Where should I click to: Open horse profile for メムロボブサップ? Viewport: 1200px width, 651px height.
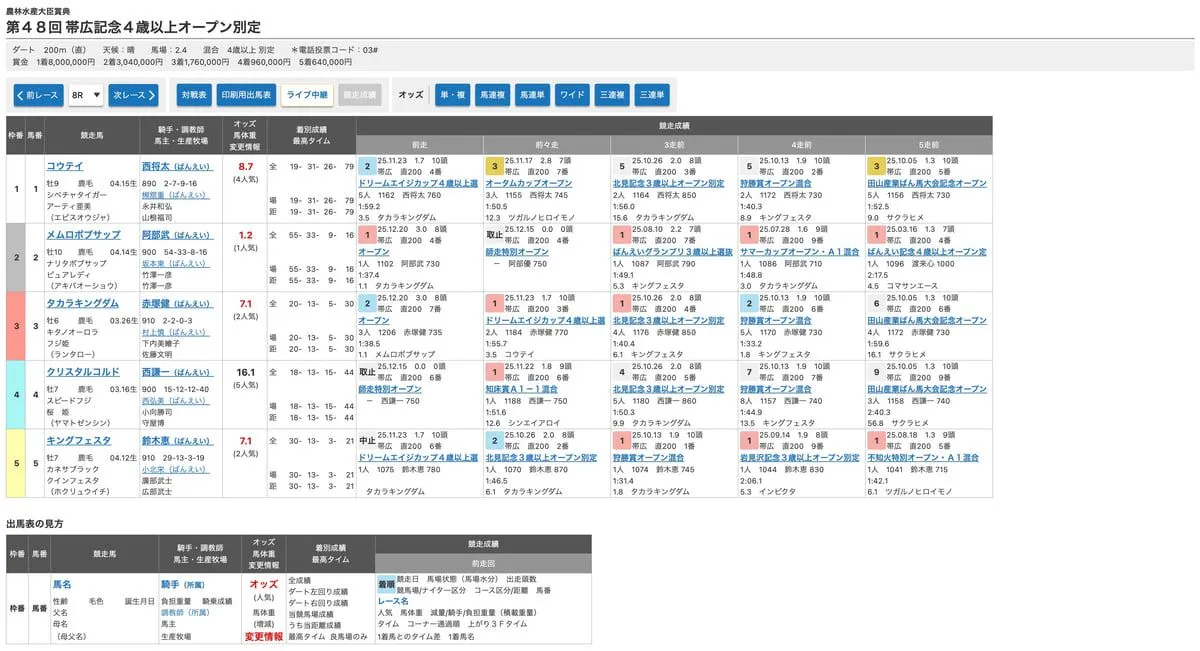(x=83, y=234)
